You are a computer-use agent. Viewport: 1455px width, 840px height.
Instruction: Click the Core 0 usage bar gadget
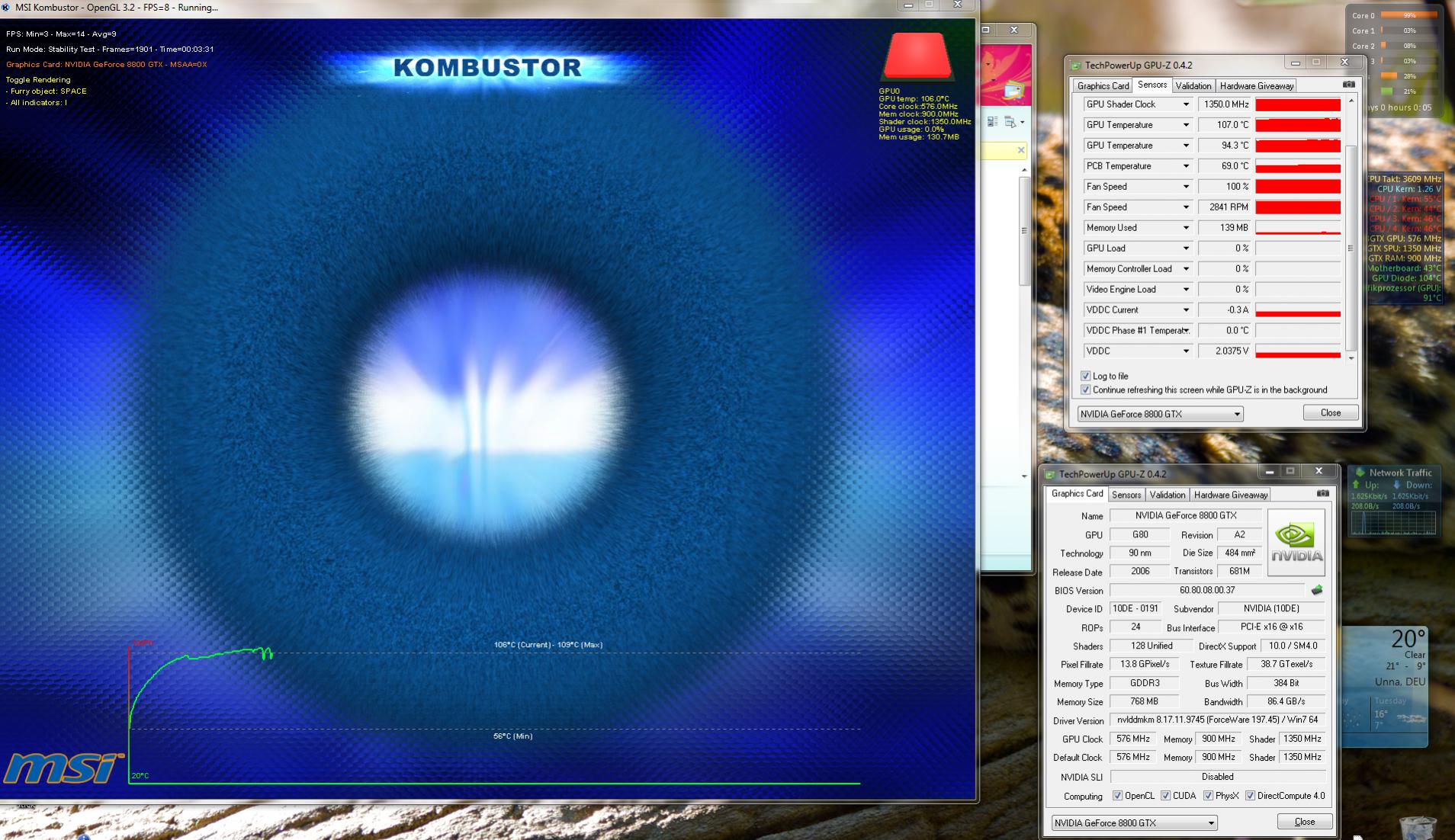click(x=1408, y=15)
